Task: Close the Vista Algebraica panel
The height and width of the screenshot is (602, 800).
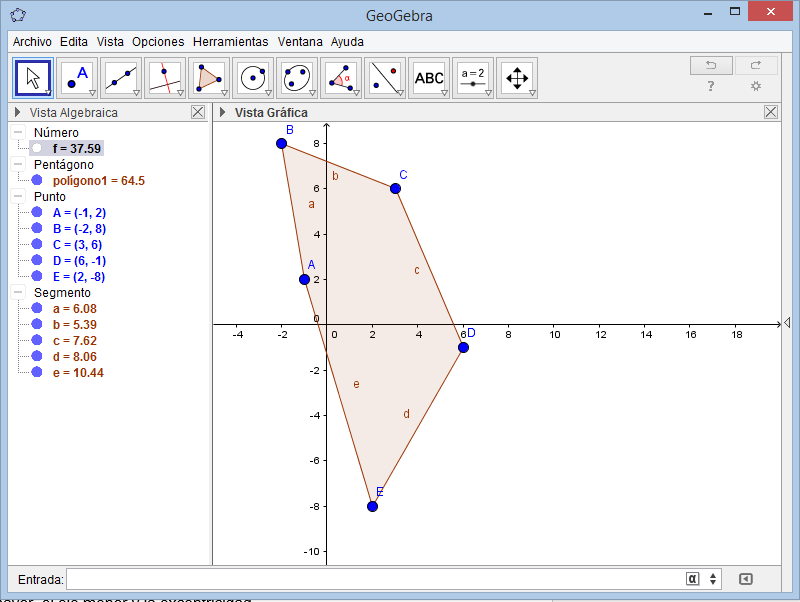Action: point(197,112)
